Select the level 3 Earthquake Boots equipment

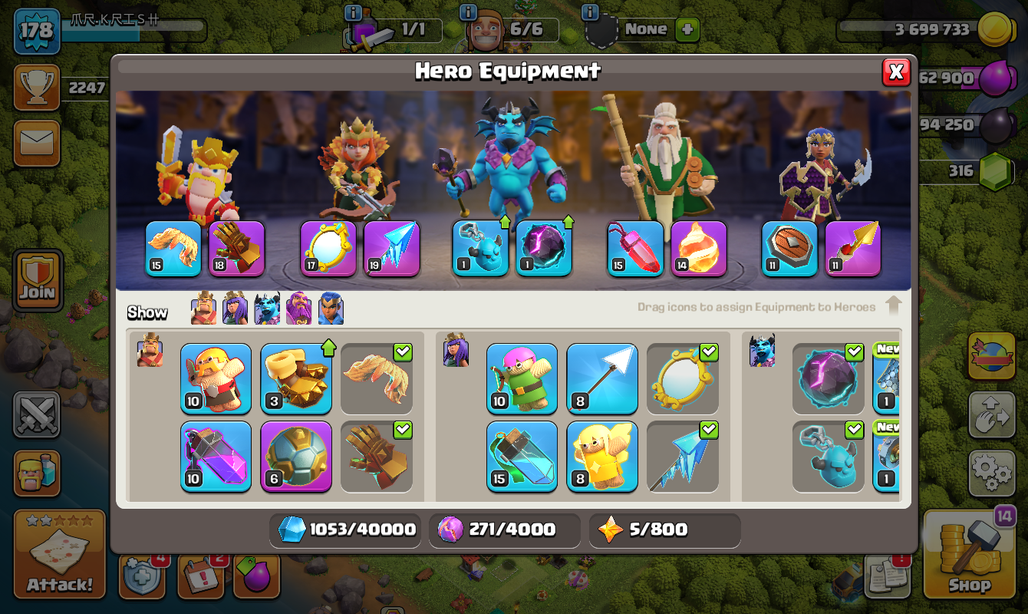[296, 379]
